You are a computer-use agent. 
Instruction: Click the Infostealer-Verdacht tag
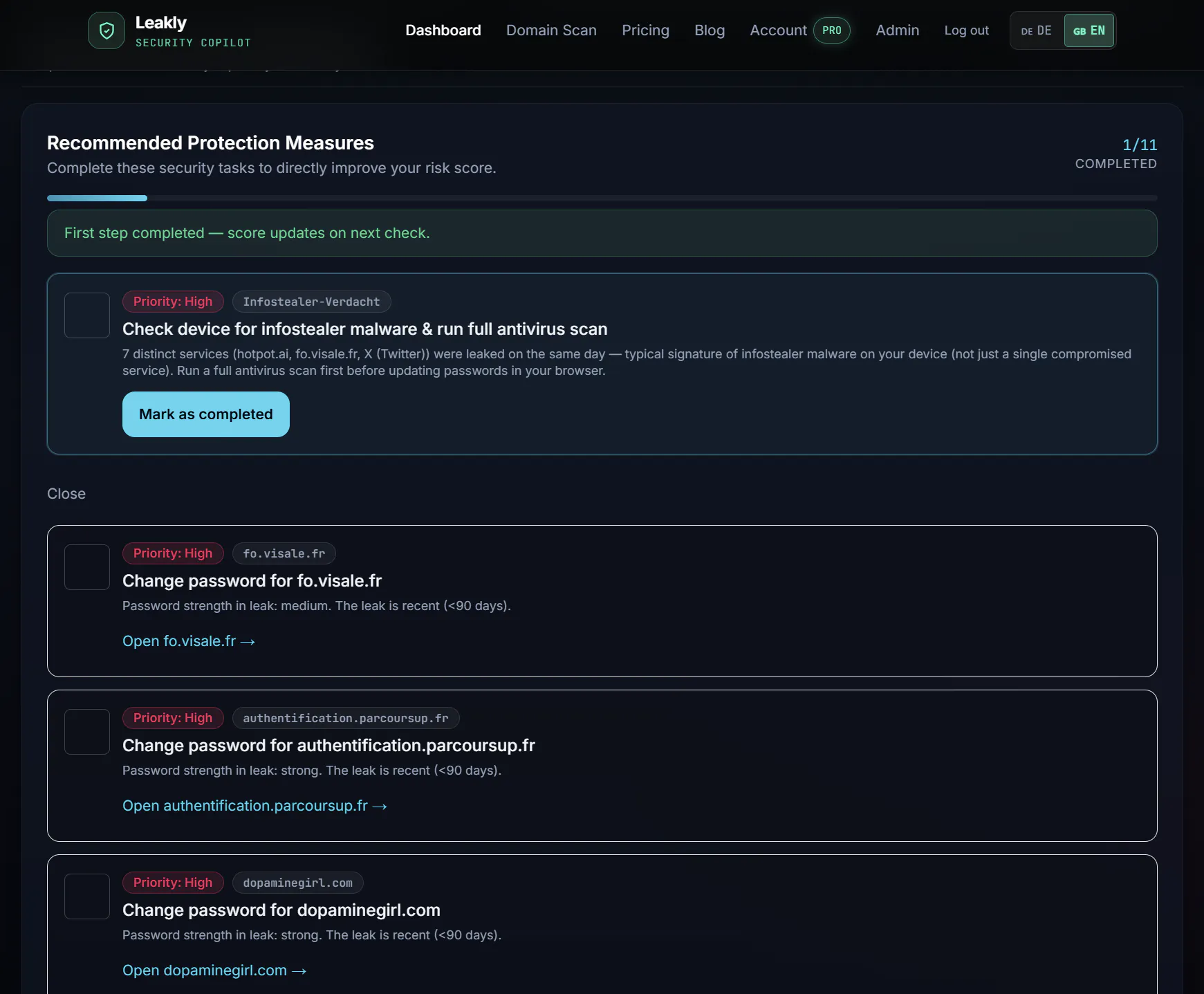pos(311,302)
